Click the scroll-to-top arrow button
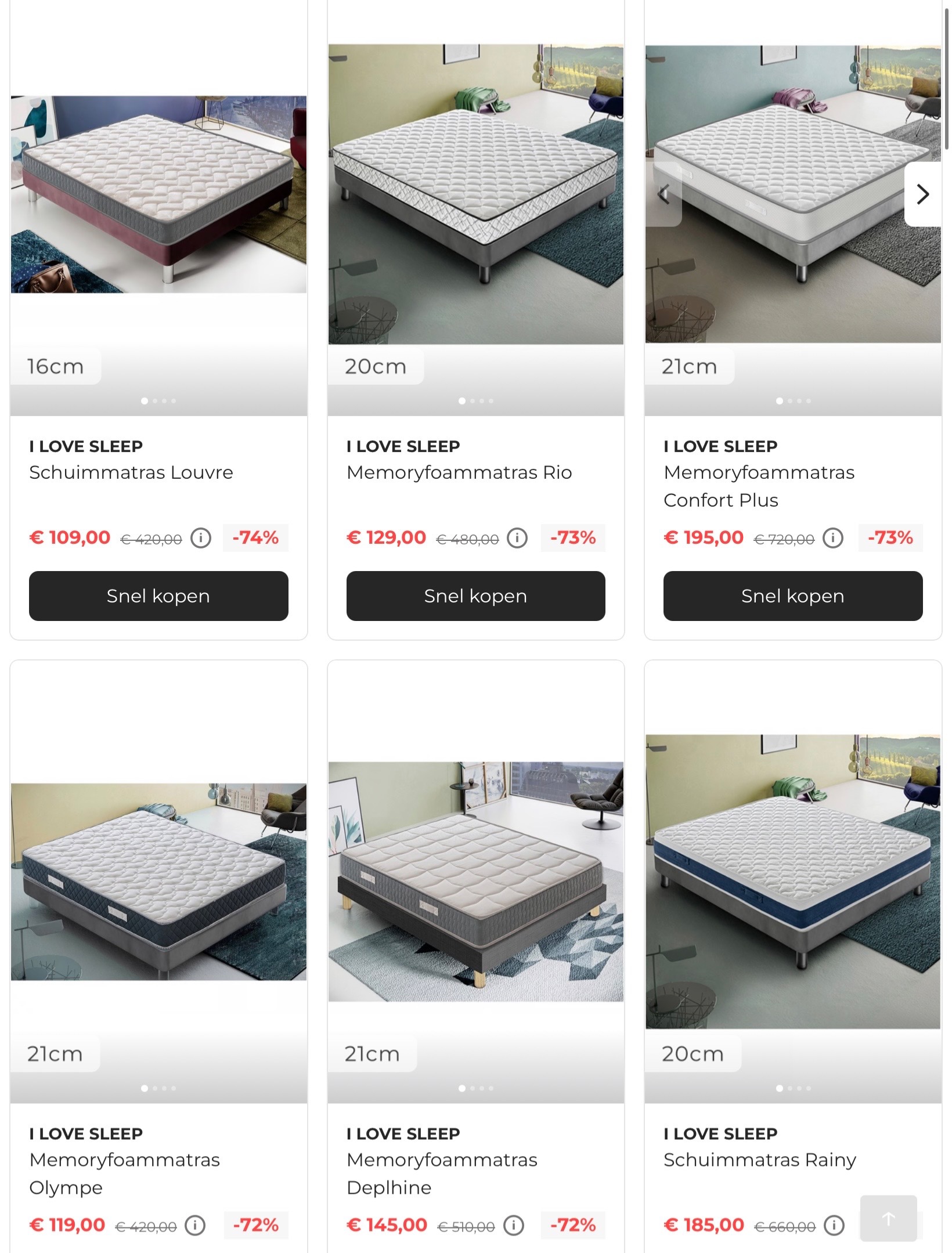Viewport: 952px width, 1253px height. click(x=888, y=1218)
